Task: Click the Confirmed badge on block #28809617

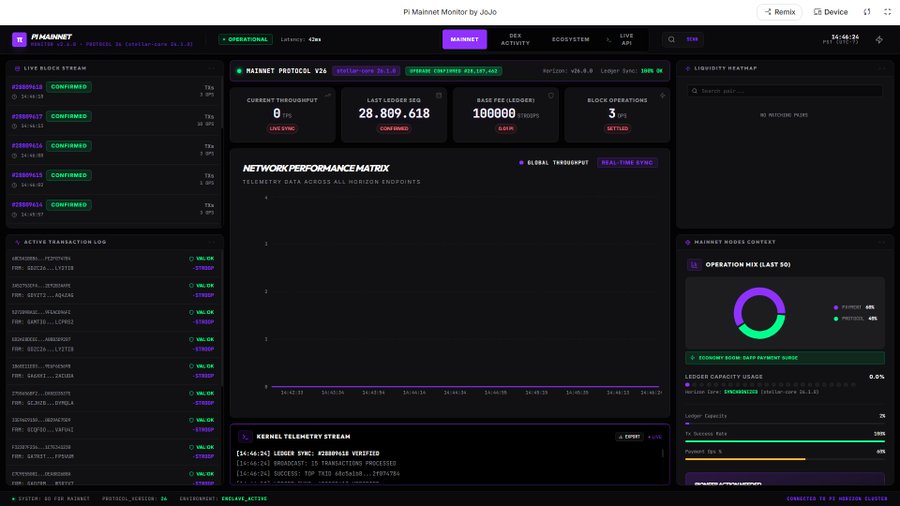Action: click(x=69, y=116)
